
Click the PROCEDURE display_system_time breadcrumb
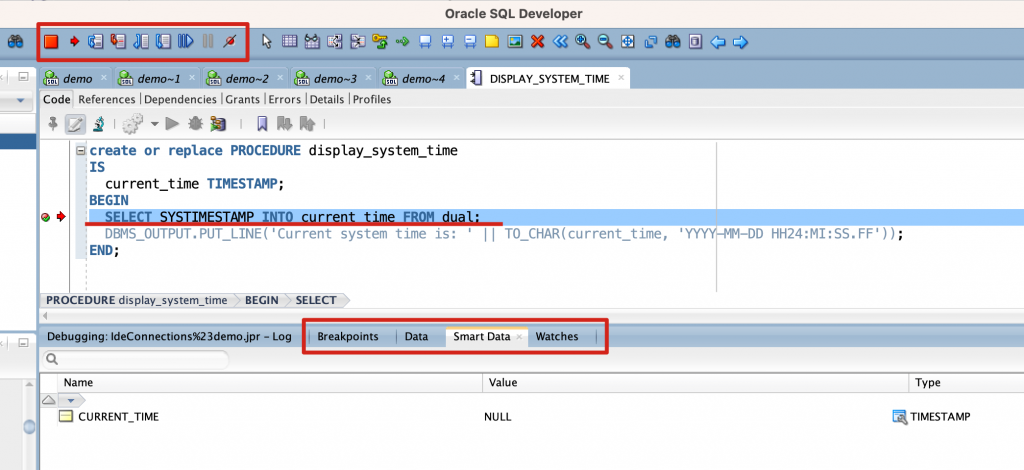[x=136, y=300]
